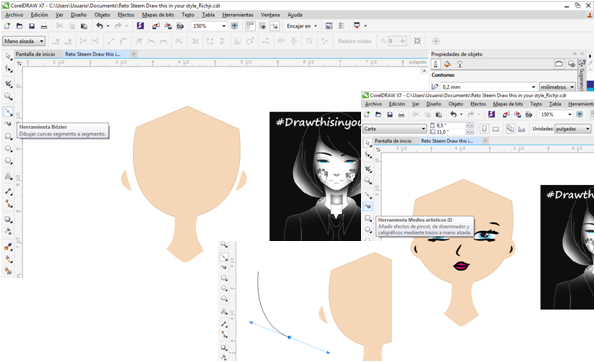
Task: Click Export icon in main window toolbar
Action: (168, 26)
